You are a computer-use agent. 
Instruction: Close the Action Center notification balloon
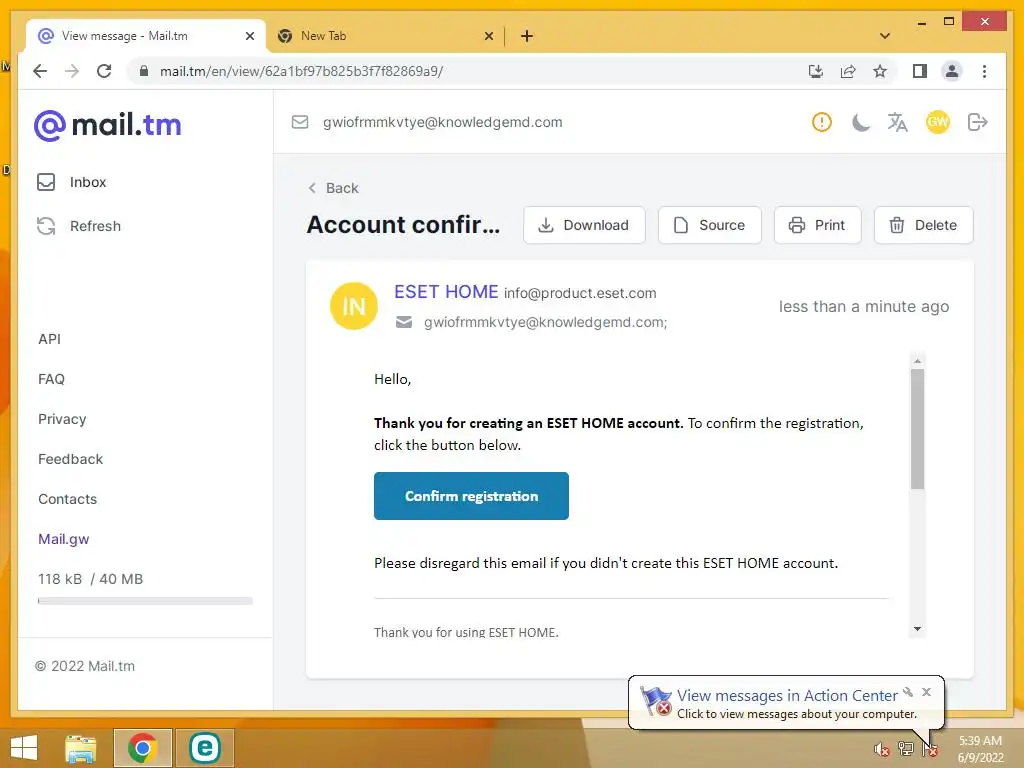(926, 692)
